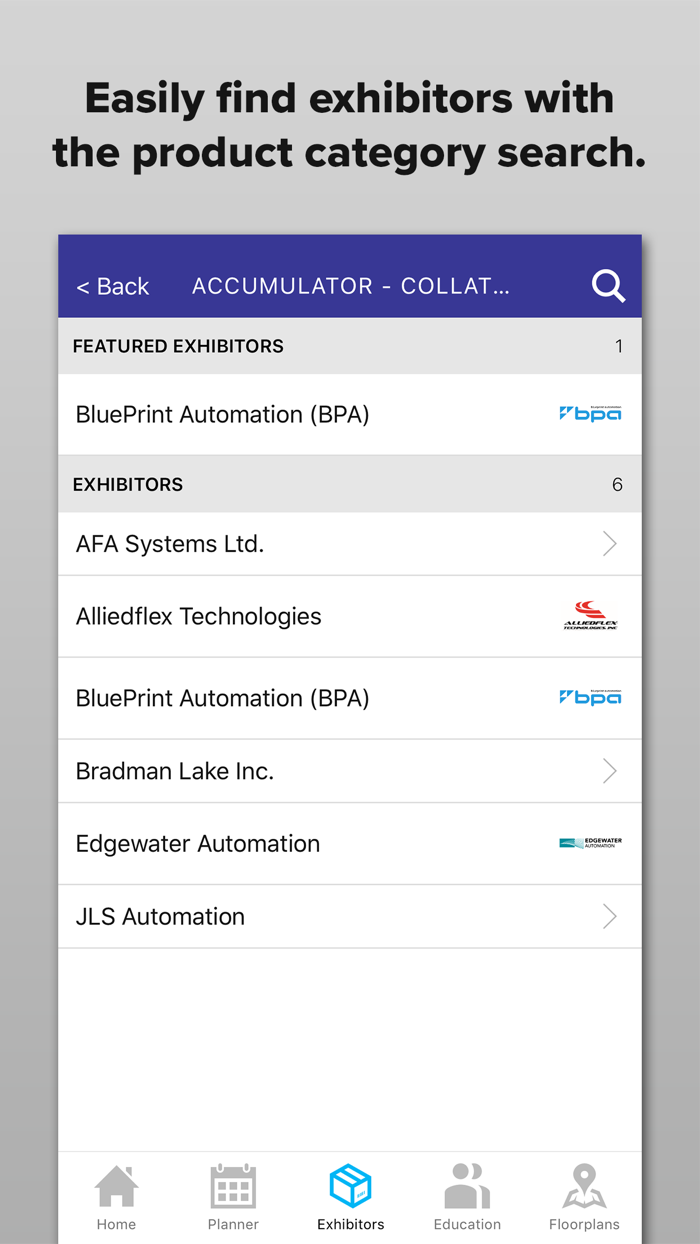Image resolution: width=700 pixels, height=1244 pixels.
Task: Open the Planner calendar icon
Action: pyautogui.click(x=233, y=1187)
